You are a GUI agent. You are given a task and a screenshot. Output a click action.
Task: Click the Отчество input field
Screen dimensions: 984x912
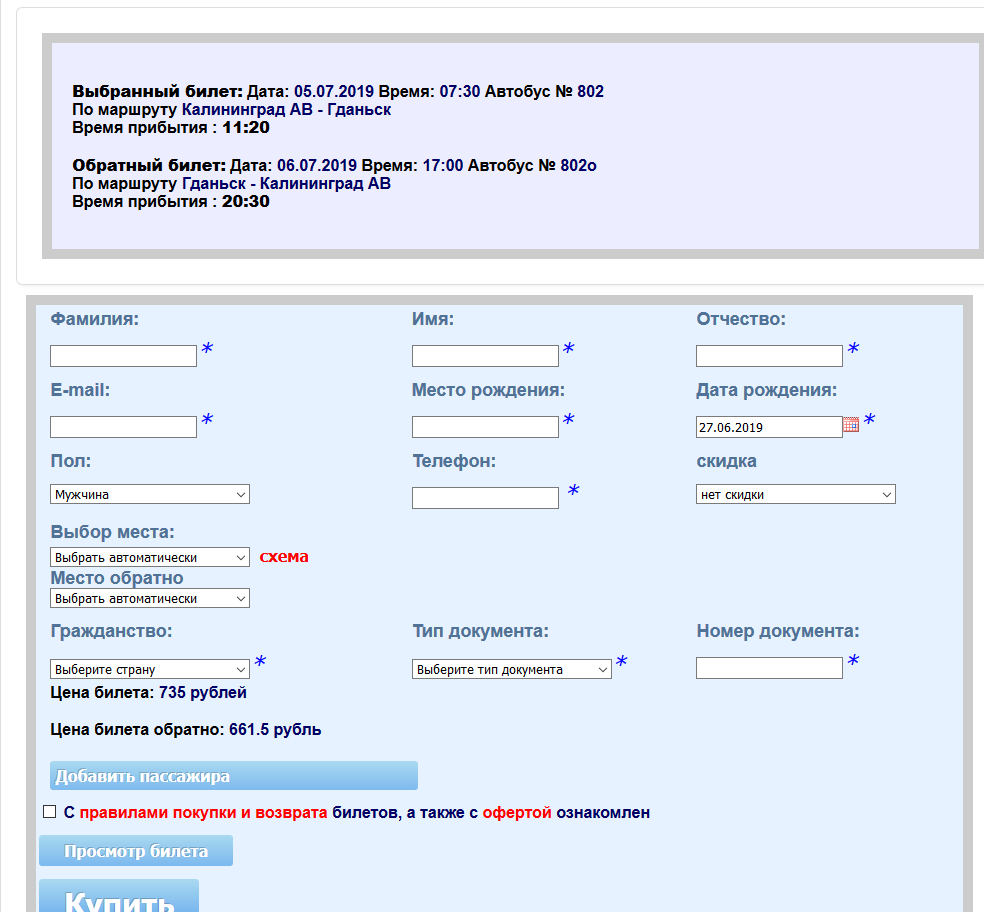click(769, 356)
